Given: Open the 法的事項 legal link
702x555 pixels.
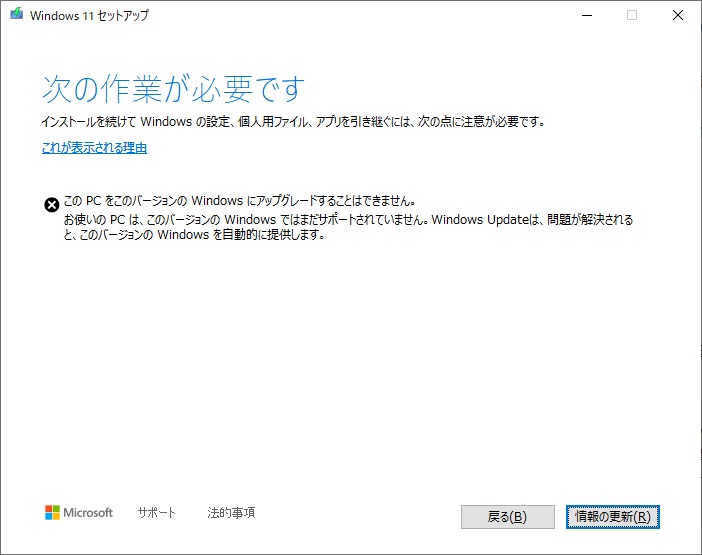Looking at the screenshot, I should 231,512.
